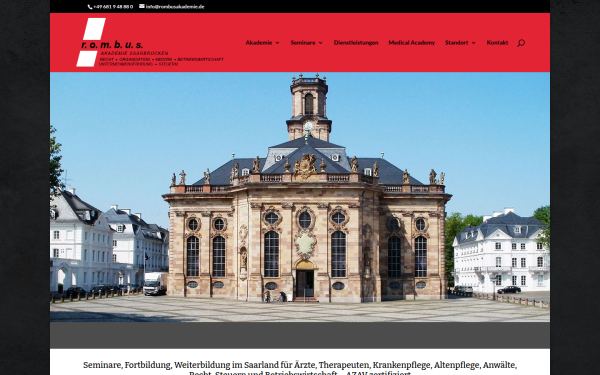This screenshot has width=600, height=375.
Task: Open the Akademie menu item
Action: pyautogui.click(x=259, y=42)
